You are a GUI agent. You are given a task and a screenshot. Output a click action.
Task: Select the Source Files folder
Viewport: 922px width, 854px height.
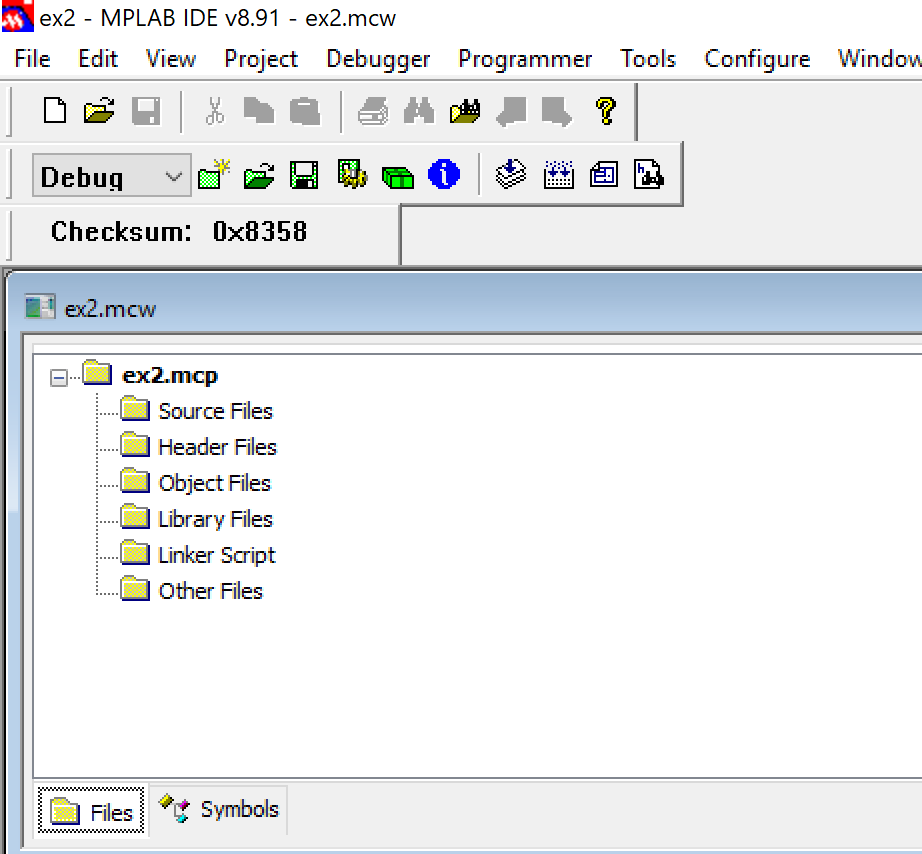pos(215,411)
